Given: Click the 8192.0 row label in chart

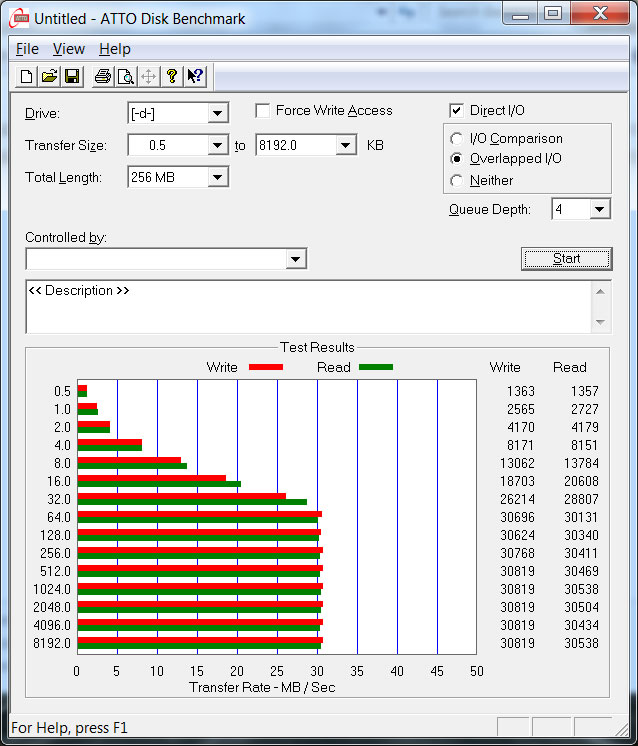Looking at the screenshot, I should pos(52,643).
